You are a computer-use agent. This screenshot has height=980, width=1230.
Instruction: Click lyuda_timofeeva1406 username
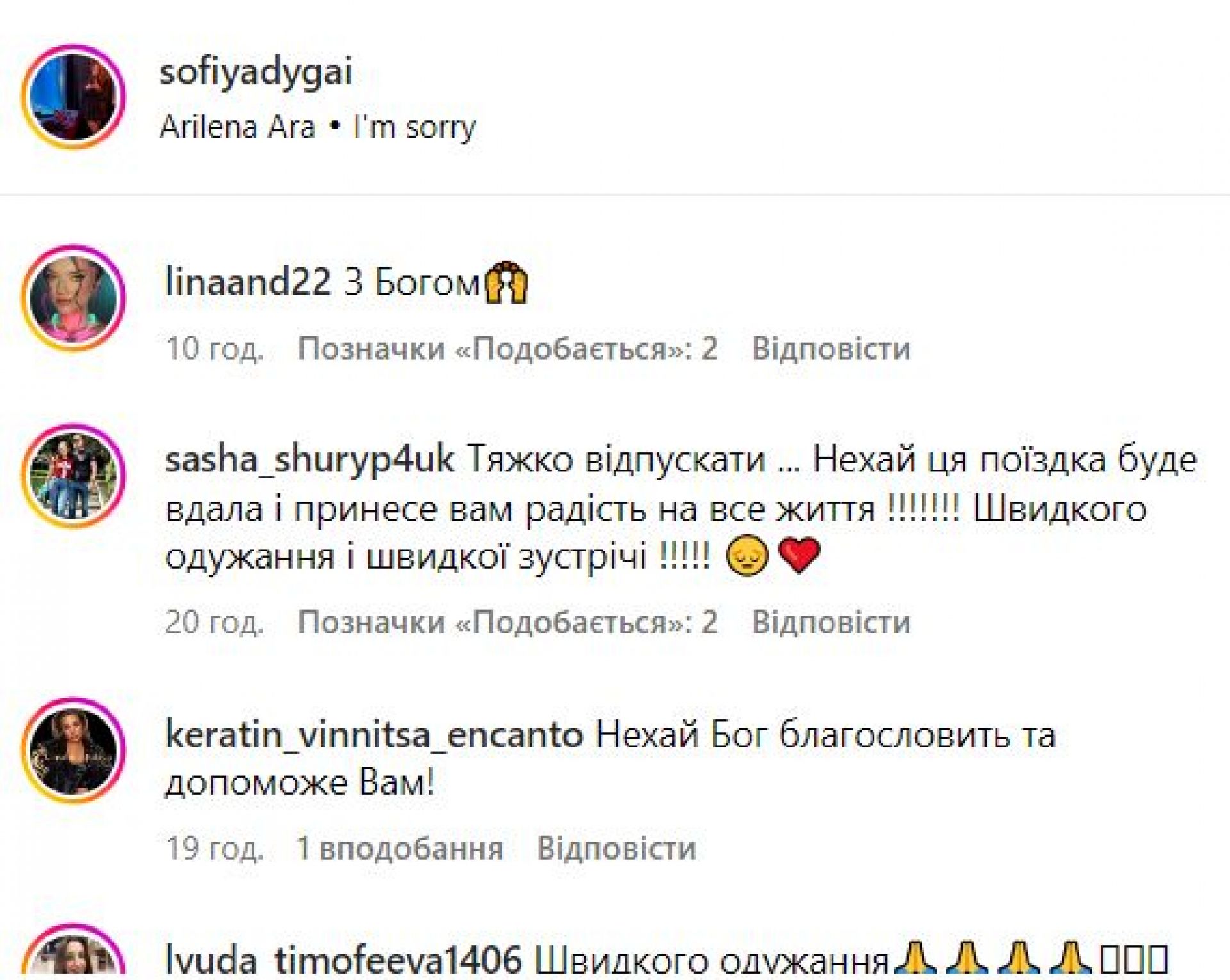coord(343,961)
